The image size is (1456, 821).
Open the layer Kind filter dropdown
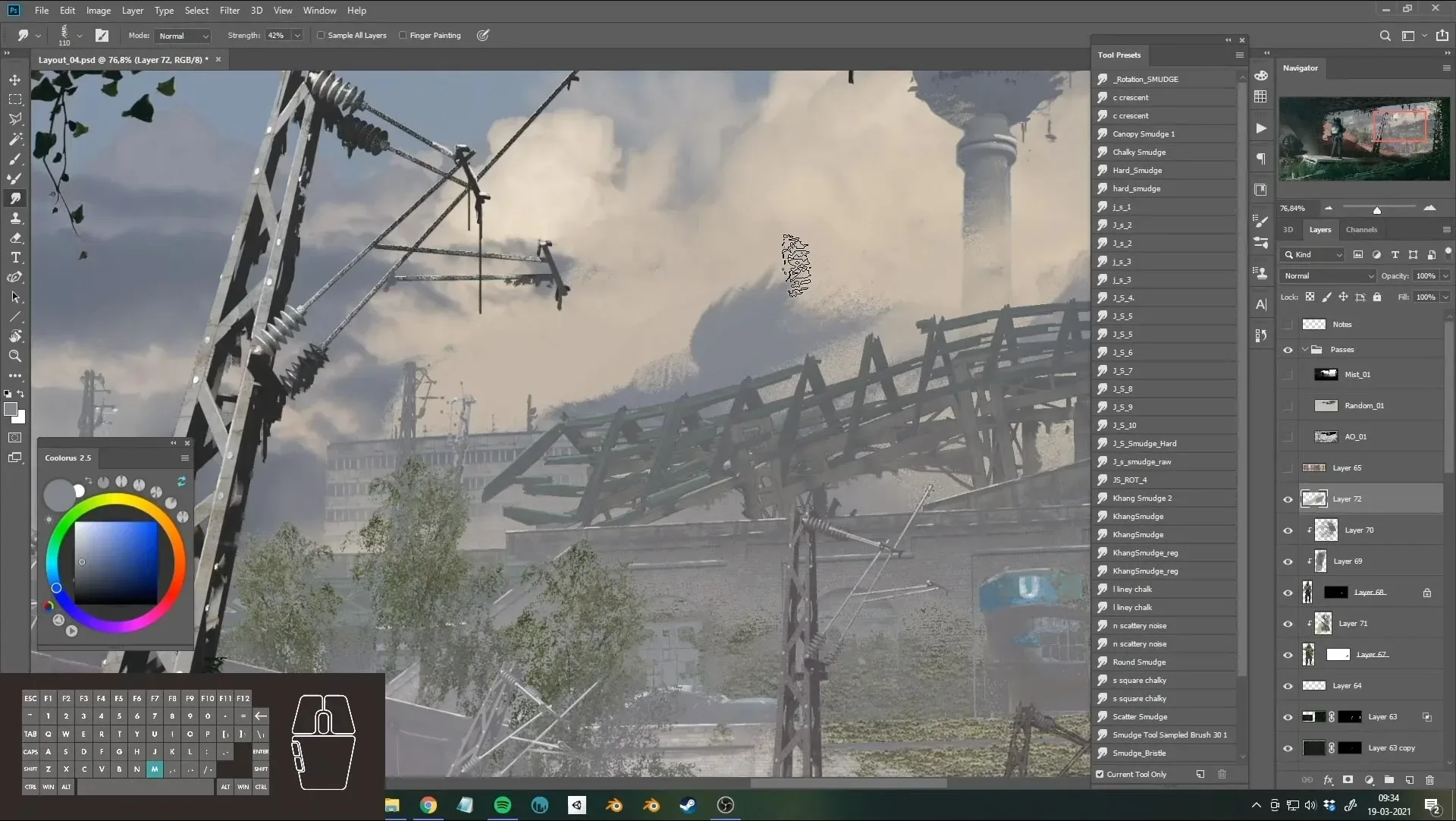coord(1311,255)
